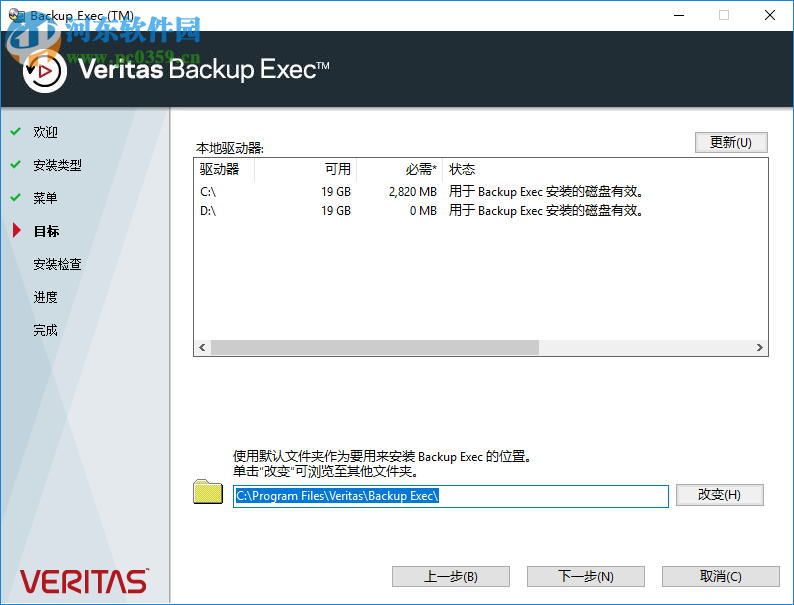Click the right scroll arrow of drive list

(x=760, y=347)
